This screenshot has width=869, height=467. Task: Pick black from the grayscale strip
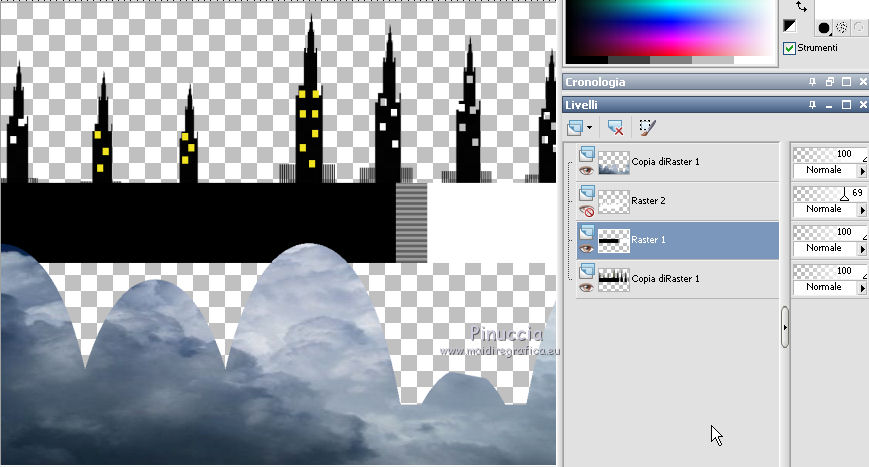(586, 60)
